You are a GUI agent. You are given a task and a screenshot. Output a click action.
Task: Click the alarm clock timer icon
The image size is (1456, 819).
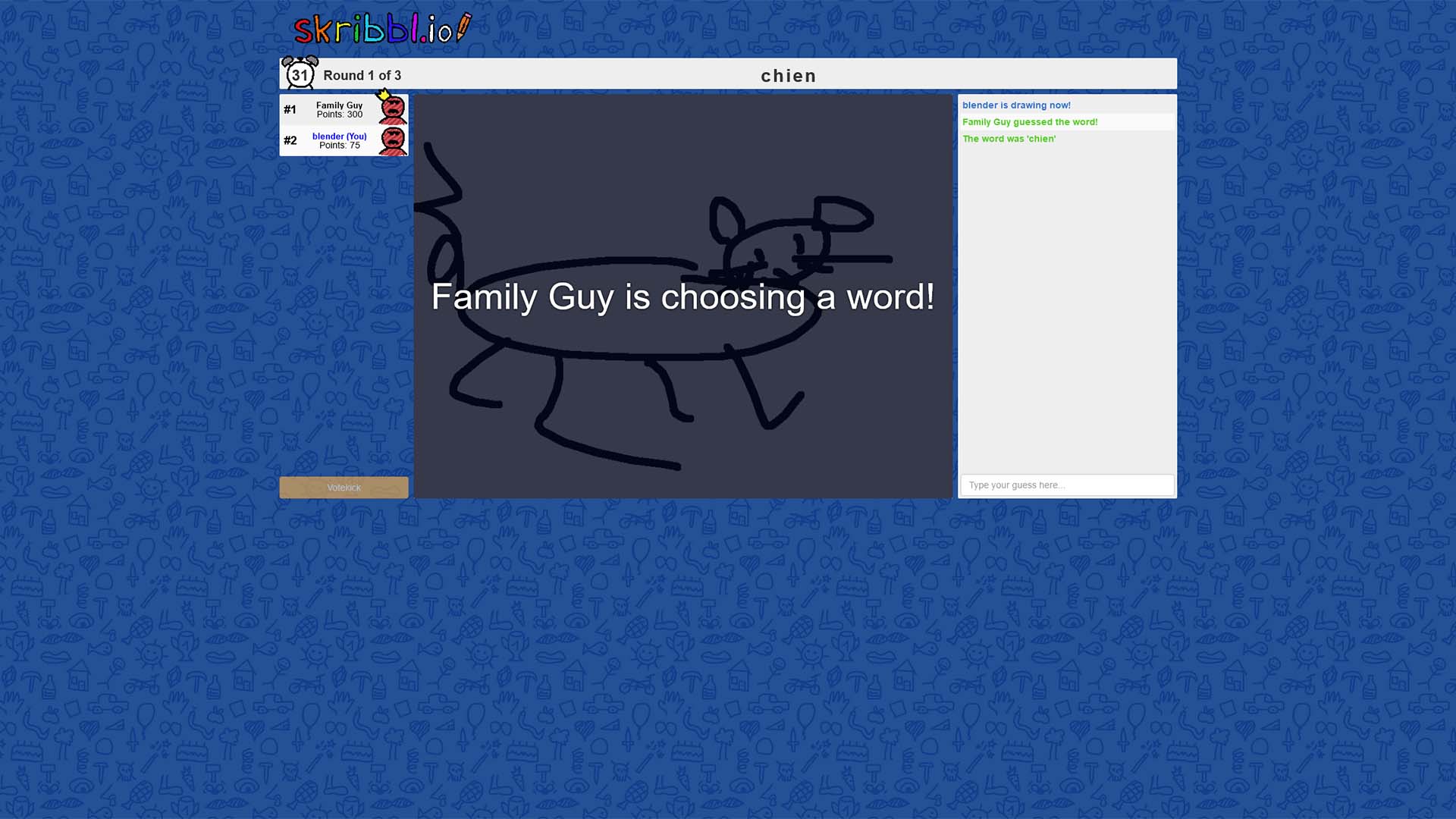pyautogui.click(x=300, y=73)
